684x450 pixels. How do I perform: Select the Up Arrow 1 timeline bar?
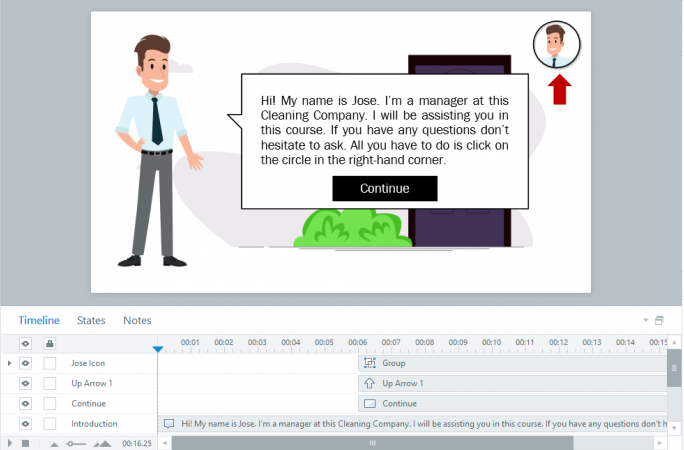click(x=510, y=383)
